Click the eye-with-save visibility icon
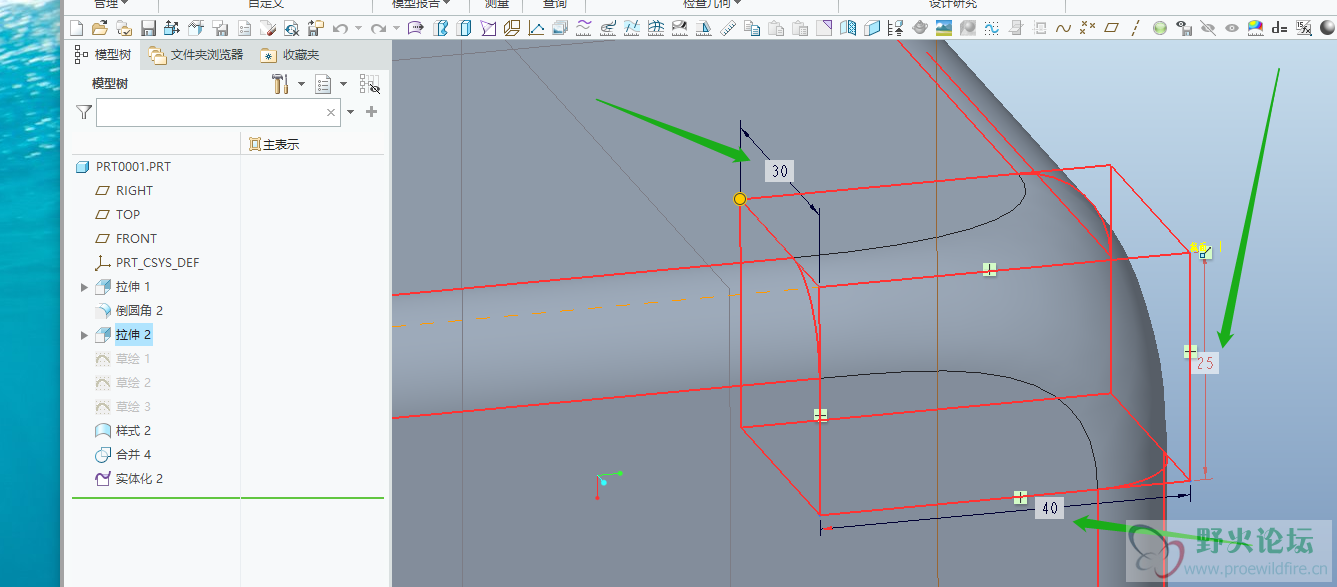Viewport: 1337px width, 587px height. point(1183,28)
